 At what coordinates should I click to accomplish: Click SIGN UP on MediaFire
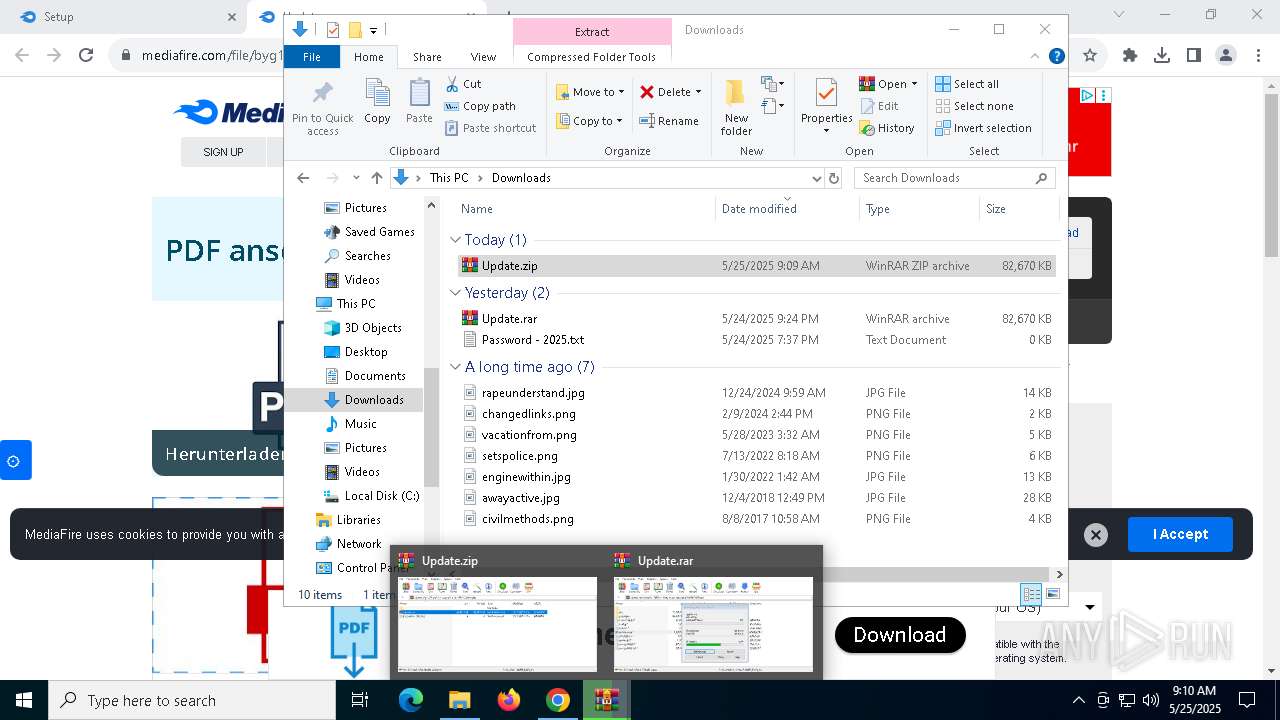(223, 152)
